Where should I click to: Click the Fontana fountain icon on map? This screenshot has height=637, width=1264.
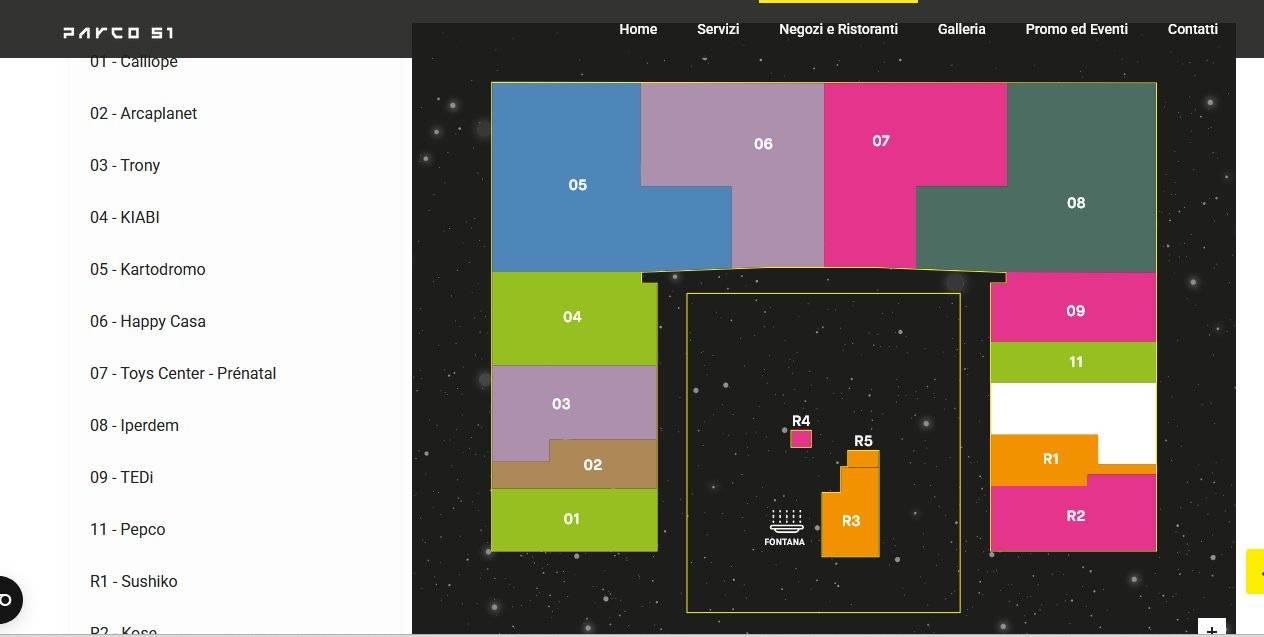[786, 522]
